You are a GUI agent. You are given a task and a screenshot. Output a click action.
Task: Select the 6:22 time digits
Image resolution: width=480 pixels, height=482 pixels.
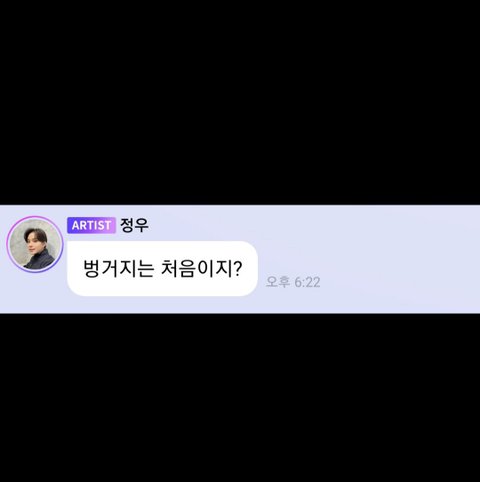pyautogui.click(x=307, y=282)
